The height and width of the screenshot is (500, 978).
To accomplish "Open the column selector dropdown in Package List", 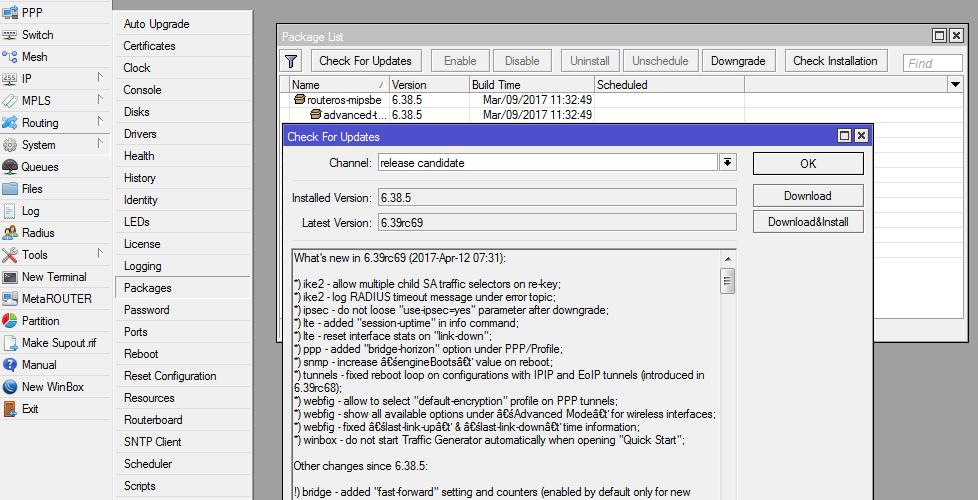I will [955, 84].
